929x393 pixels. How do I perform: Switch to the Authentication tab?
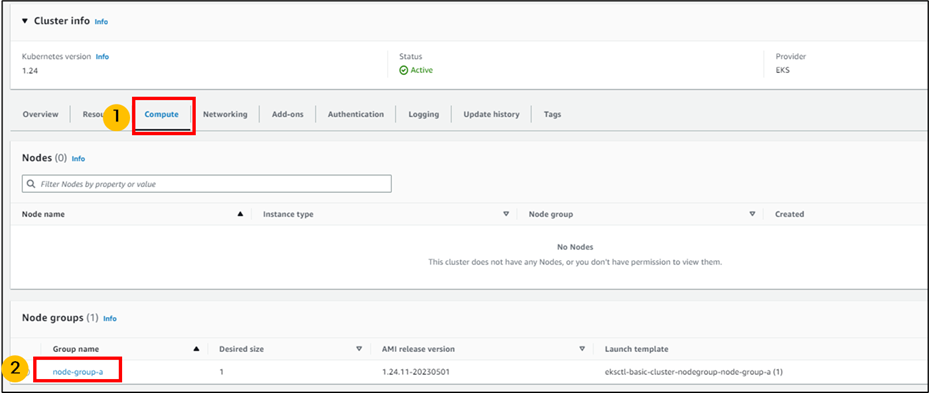pyautogui.click(x=355, y=114)
